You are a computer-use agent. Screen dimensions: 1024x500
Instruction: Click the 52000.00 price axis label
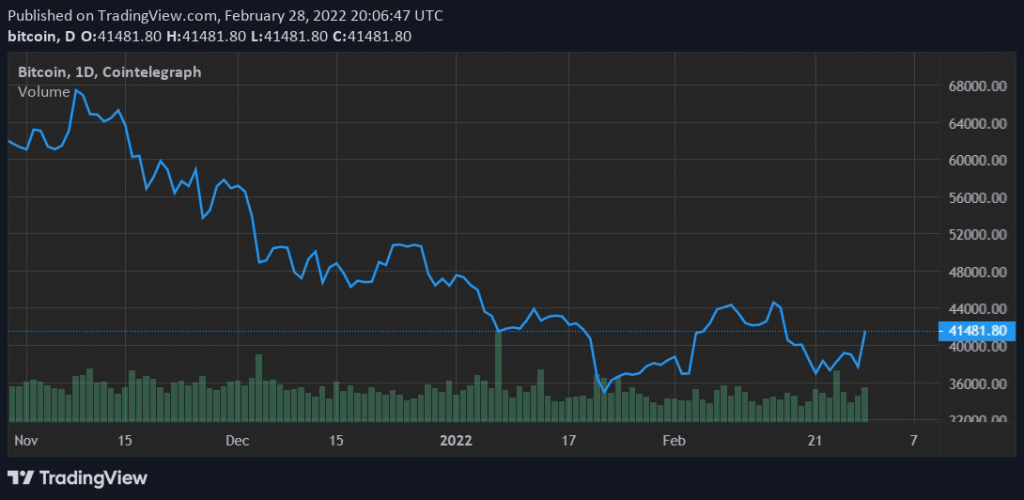click(x=975, y=235)
